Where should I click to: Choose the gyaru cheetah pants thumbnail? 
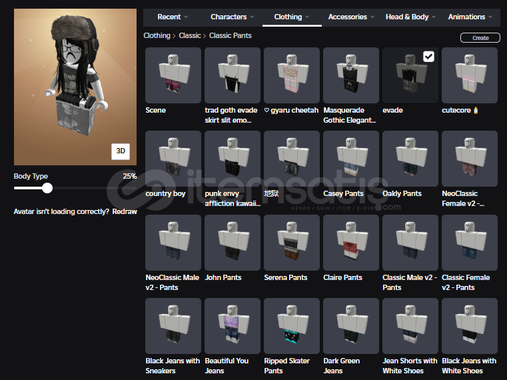coord(292,75)
